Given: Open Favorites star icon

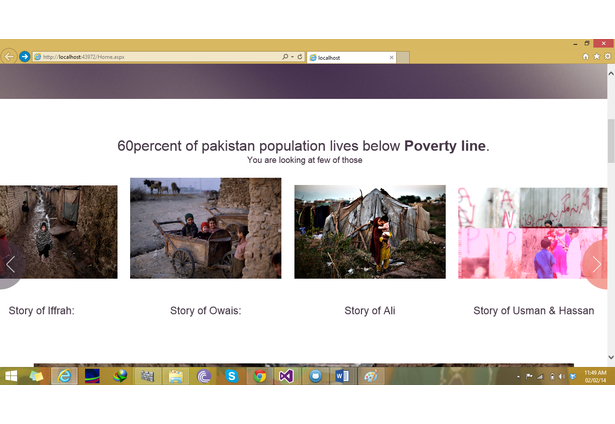Looking at the screenshot, I should [597, 57].
